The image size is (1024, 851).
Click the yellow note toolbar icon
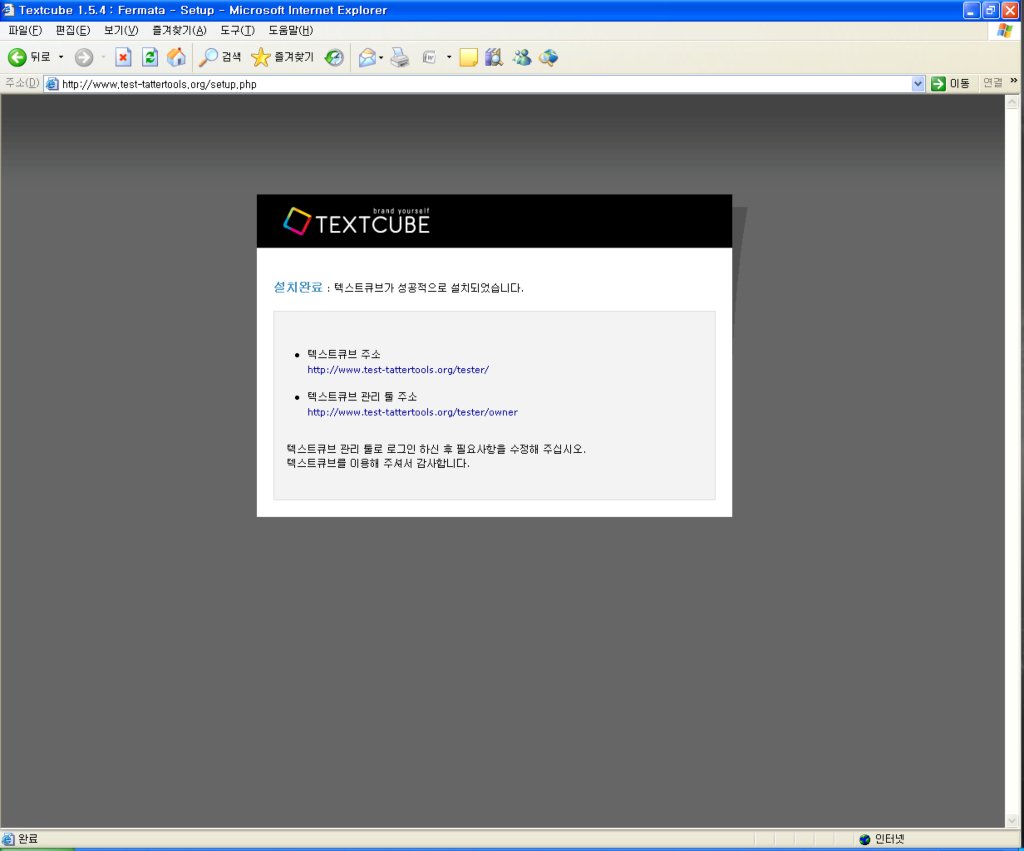coord(468,57)
